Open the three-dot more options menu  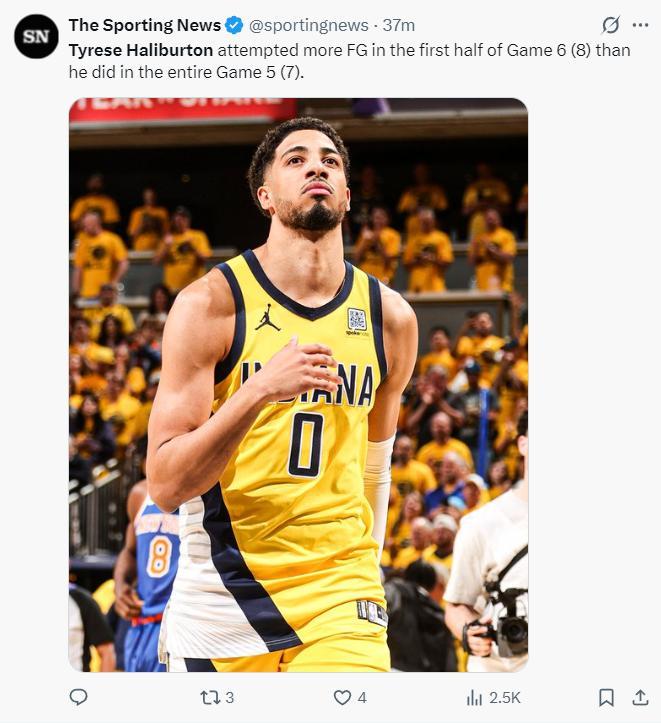pos(641,25)
